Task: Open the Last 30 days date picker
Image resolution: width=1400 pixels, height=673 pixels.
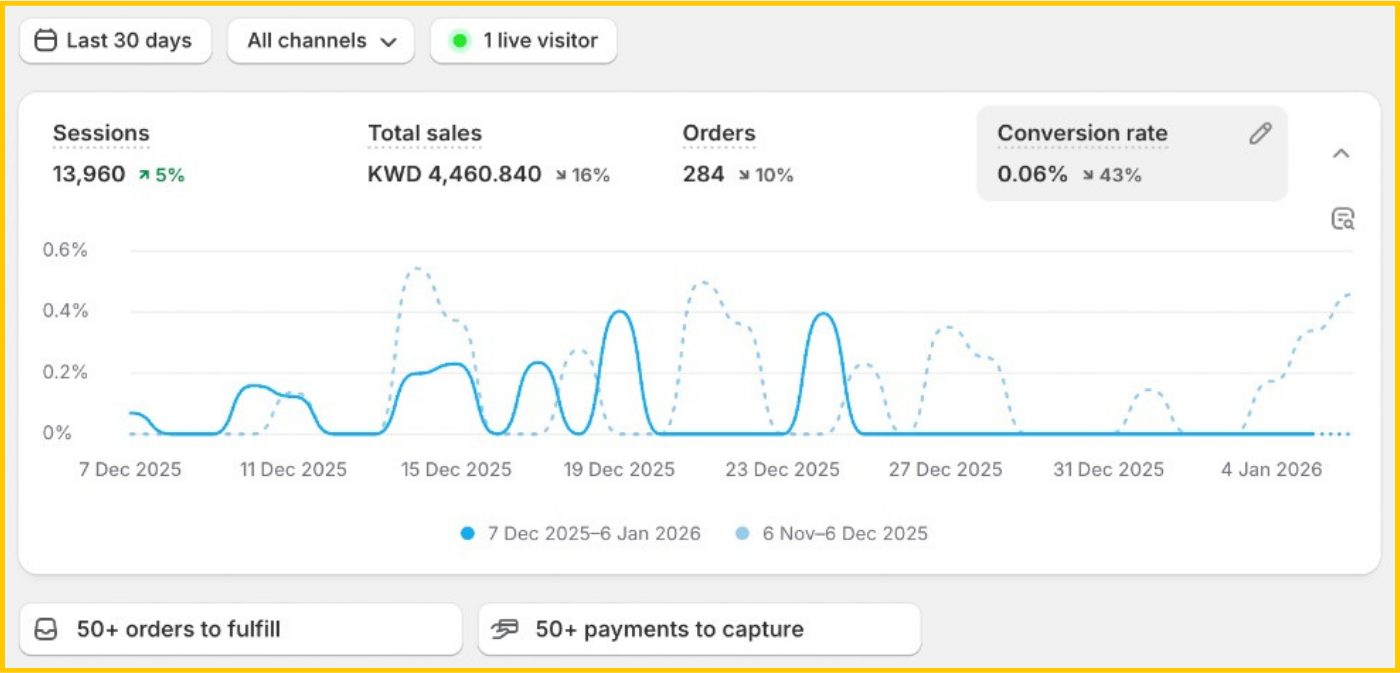Action: 115,41
